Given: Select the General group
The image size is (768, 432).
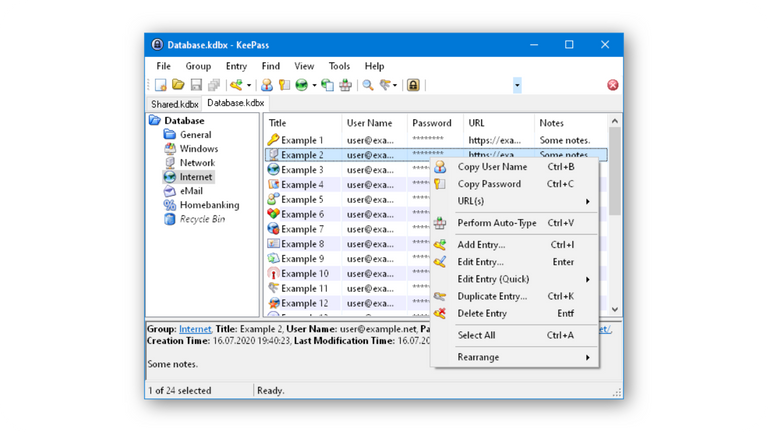Looking at the screenshot, I should (x=195, y=135).
